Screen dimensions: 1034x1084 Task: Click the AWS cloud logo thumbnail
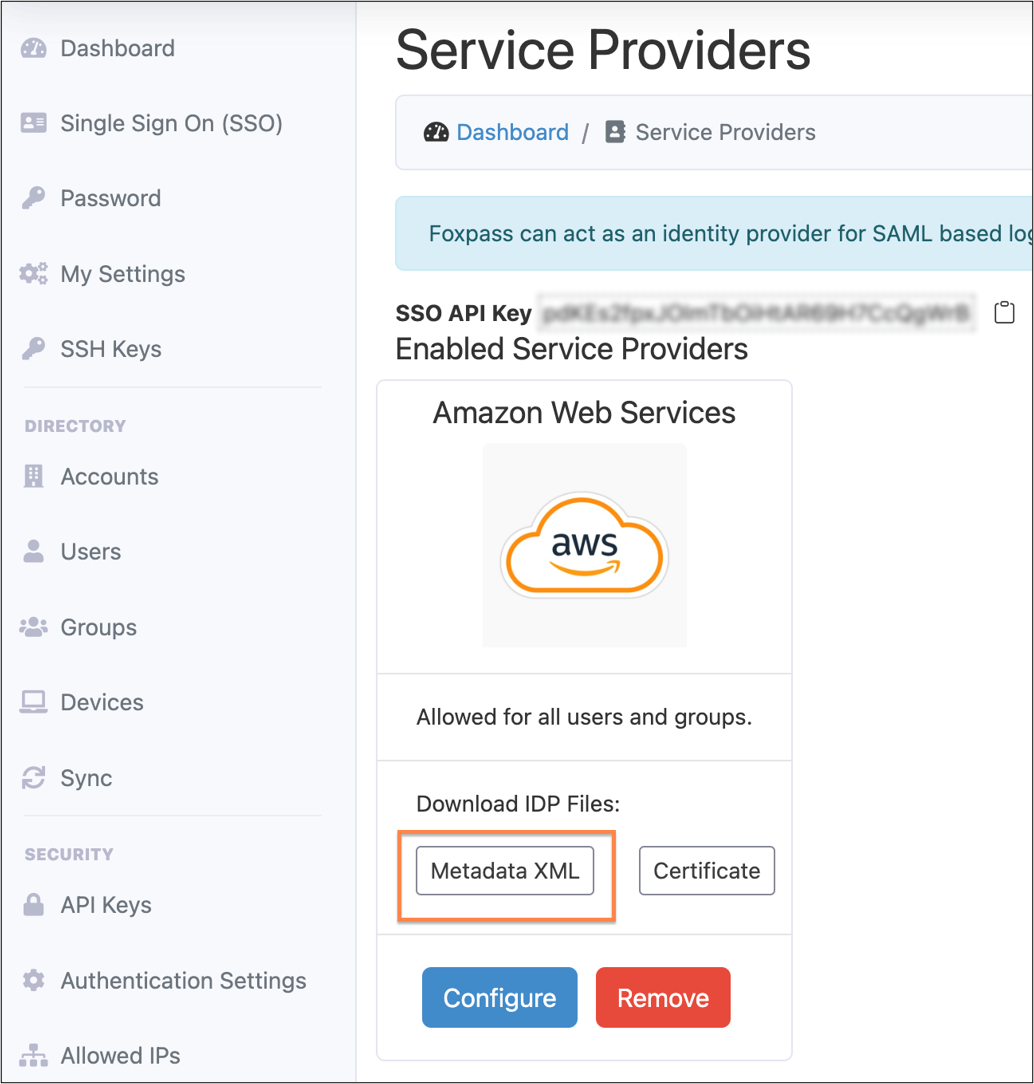585,545
